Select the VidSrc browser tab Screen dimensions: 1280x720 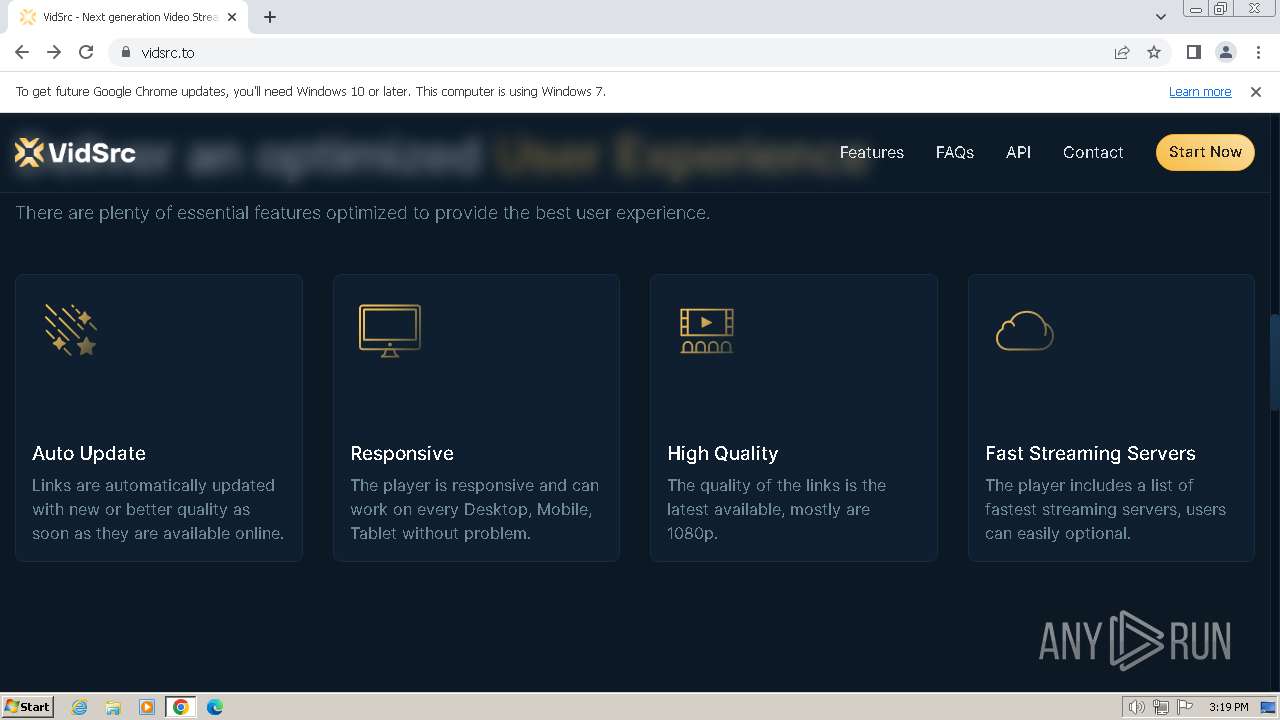click(128, 17)
